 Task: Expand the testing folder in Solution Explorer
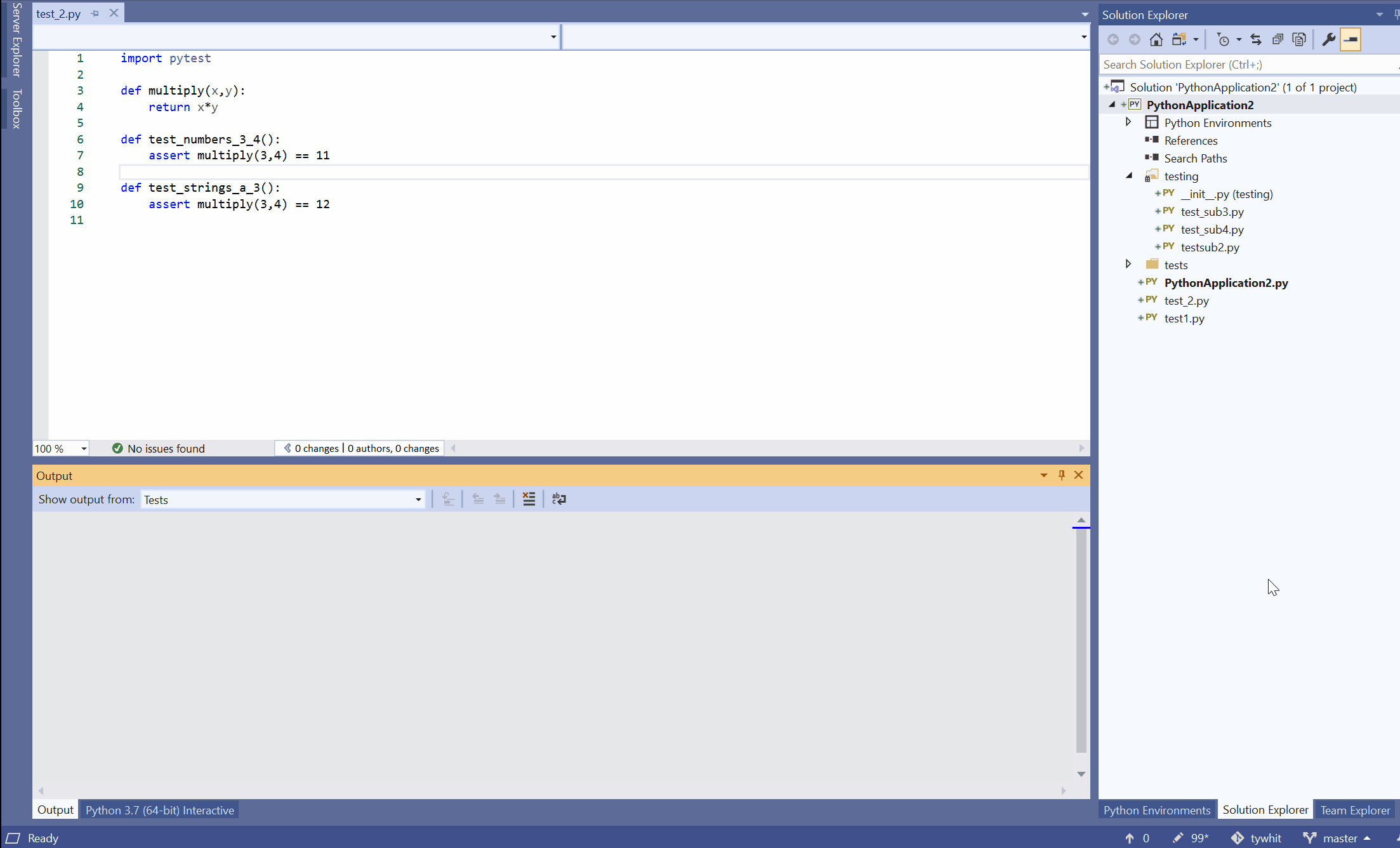click(1130, 175)
